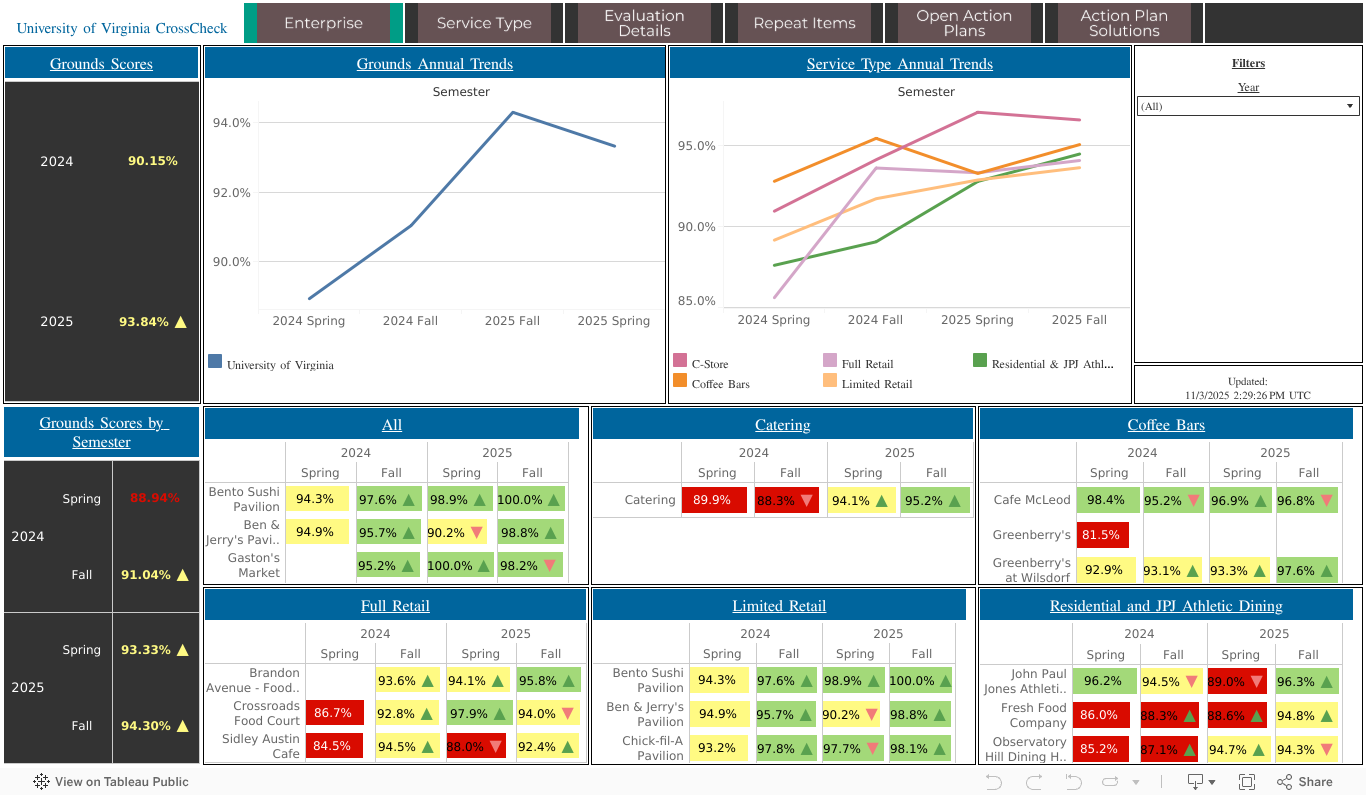Click the Catering panel heading link
The width and height of the screenshot is (1366, 795).
(x=783, y=425)
